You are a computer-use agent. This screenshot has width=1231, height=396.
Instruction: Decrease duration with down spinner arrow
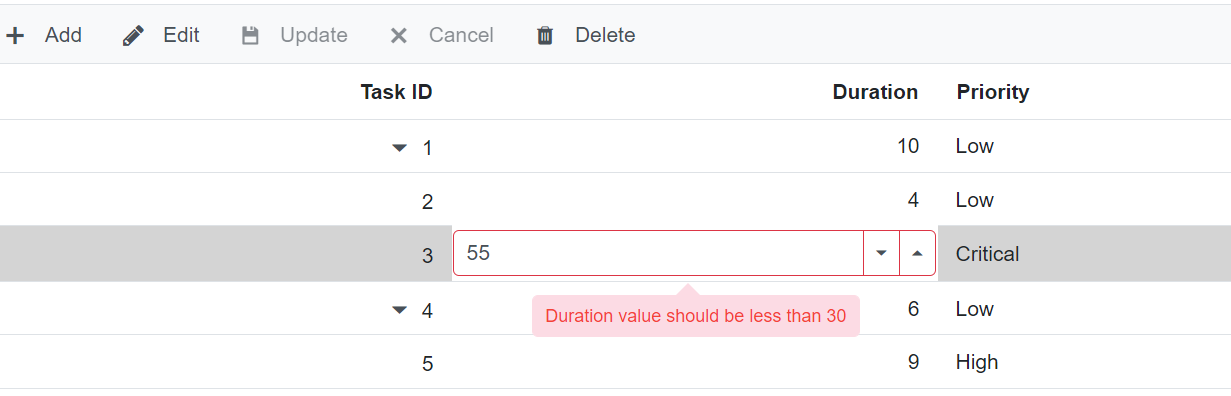pyautogui.click(x=881, y=253)
